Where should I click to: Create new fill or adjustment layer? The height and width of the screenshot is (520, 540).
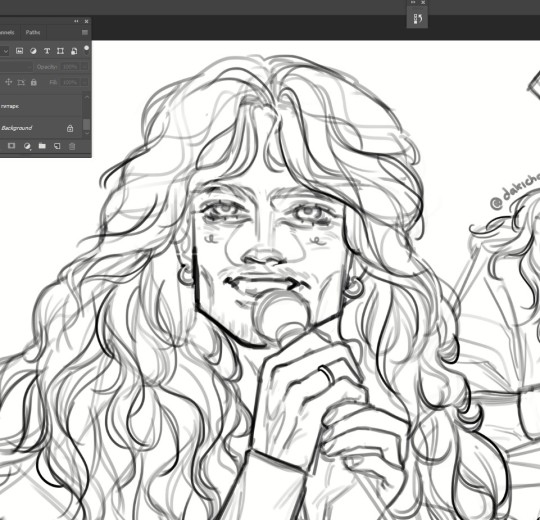pos(27,146)
